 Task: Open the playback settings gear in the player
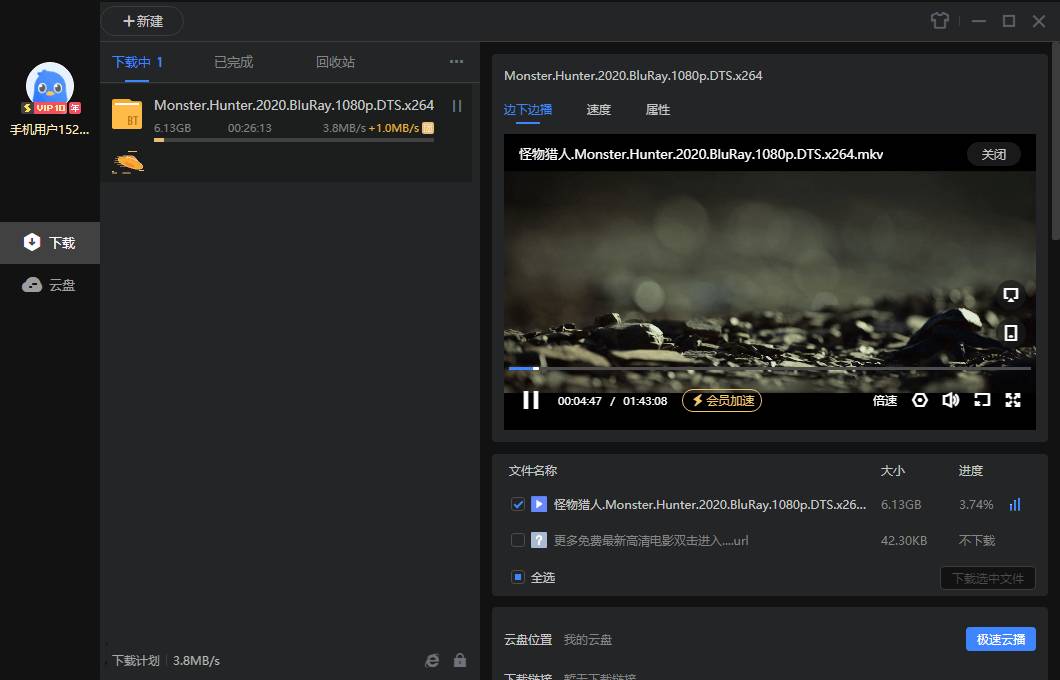[919, 400]
